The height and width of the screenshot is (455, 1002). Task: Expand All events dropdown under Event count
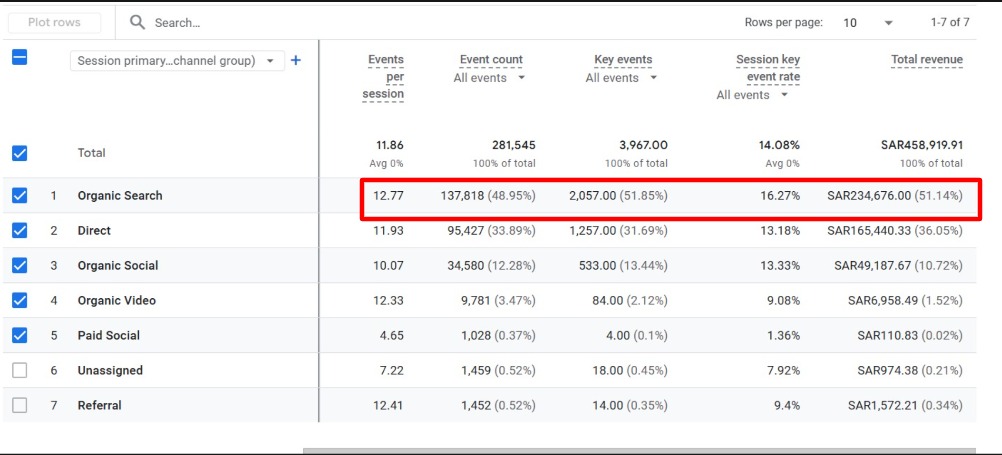pos(490,78)
